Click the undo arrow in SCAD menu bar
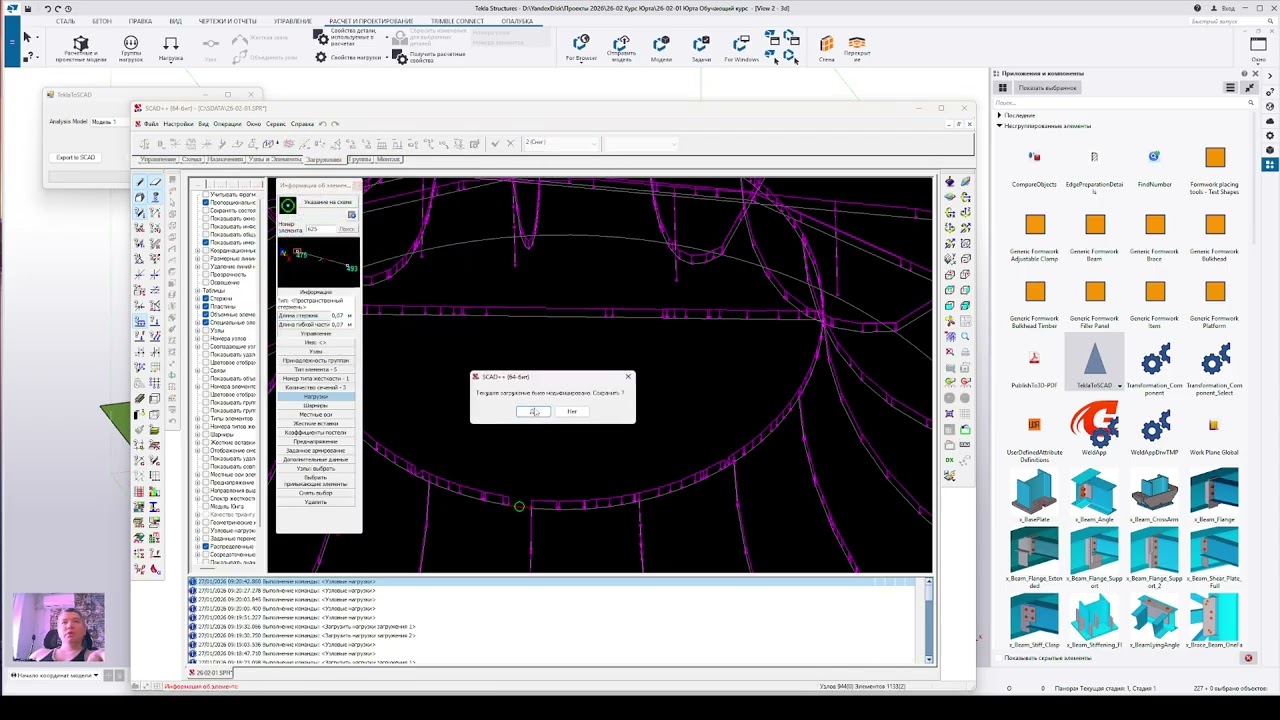The width and height of the screenshot is (1280, 720). tap(323, 124)
